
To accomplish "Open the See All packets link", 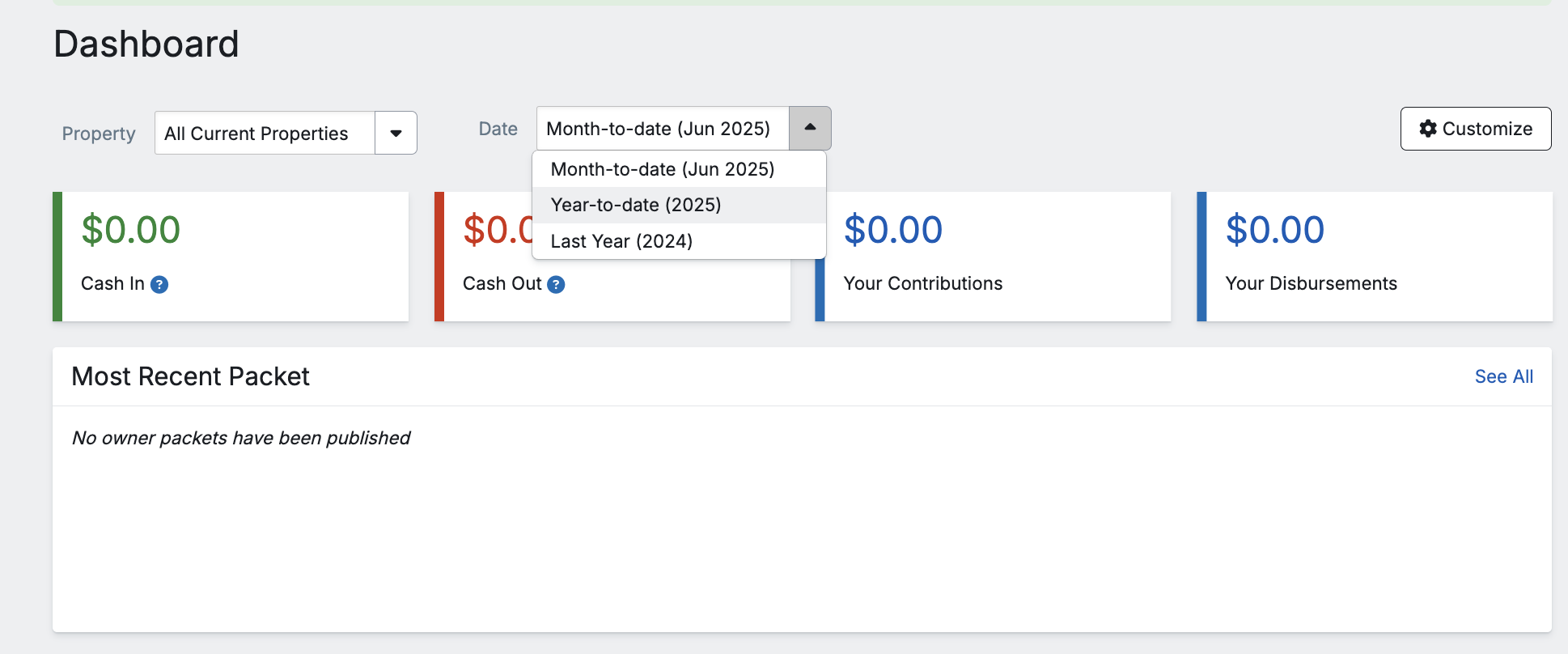I will (x=1503, y=376).
